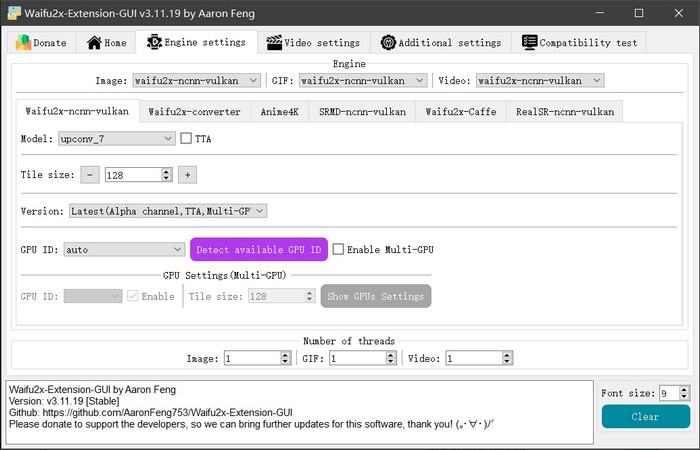Click the GIF threads number field
Viewport: 700px width, 450px height.
pyautogui.click(x=358, y=358)
